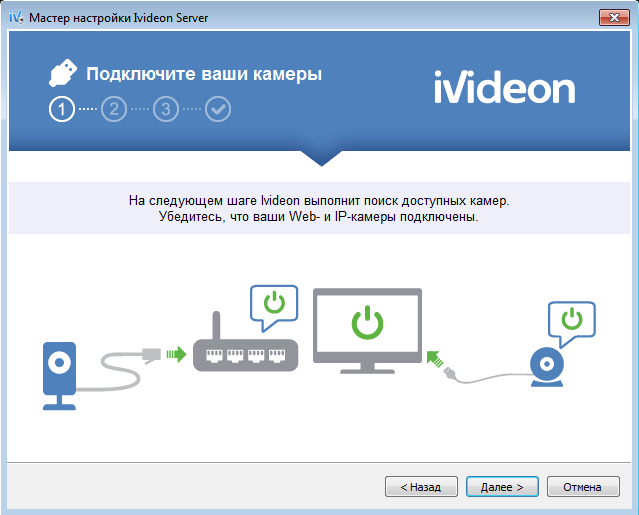Click the final checkmark step circle

(x=218, y=109)
